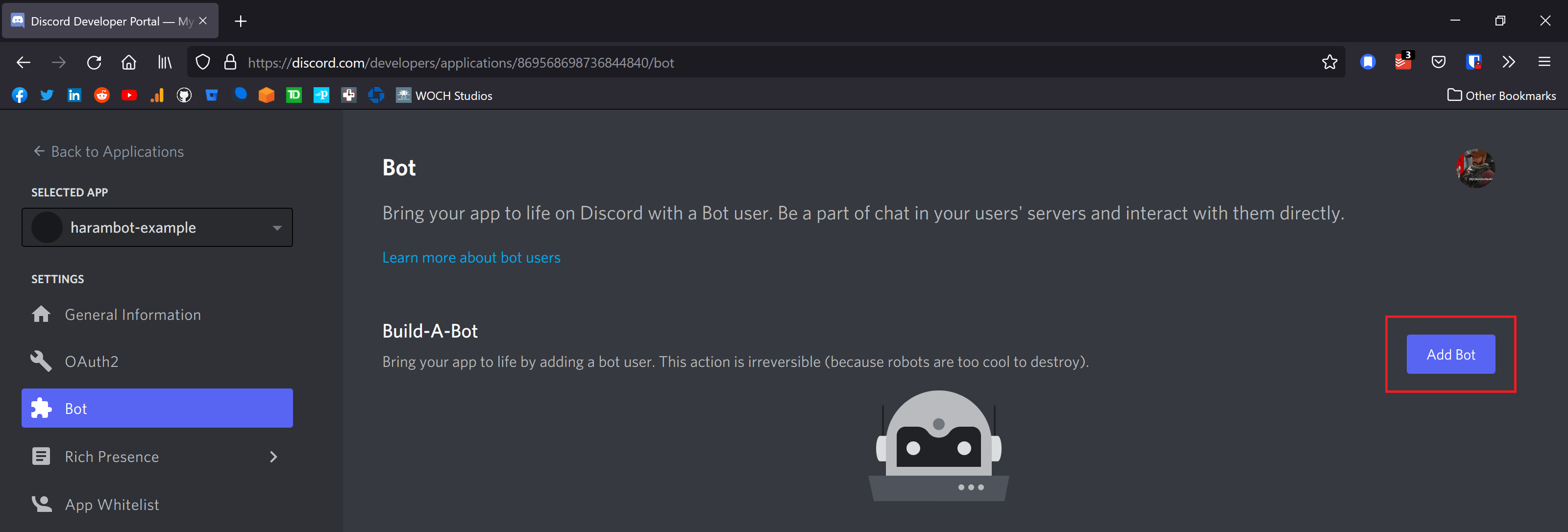Open General Information settings
The height and width of the screenshot is (532, 1568).
[132, 314]
